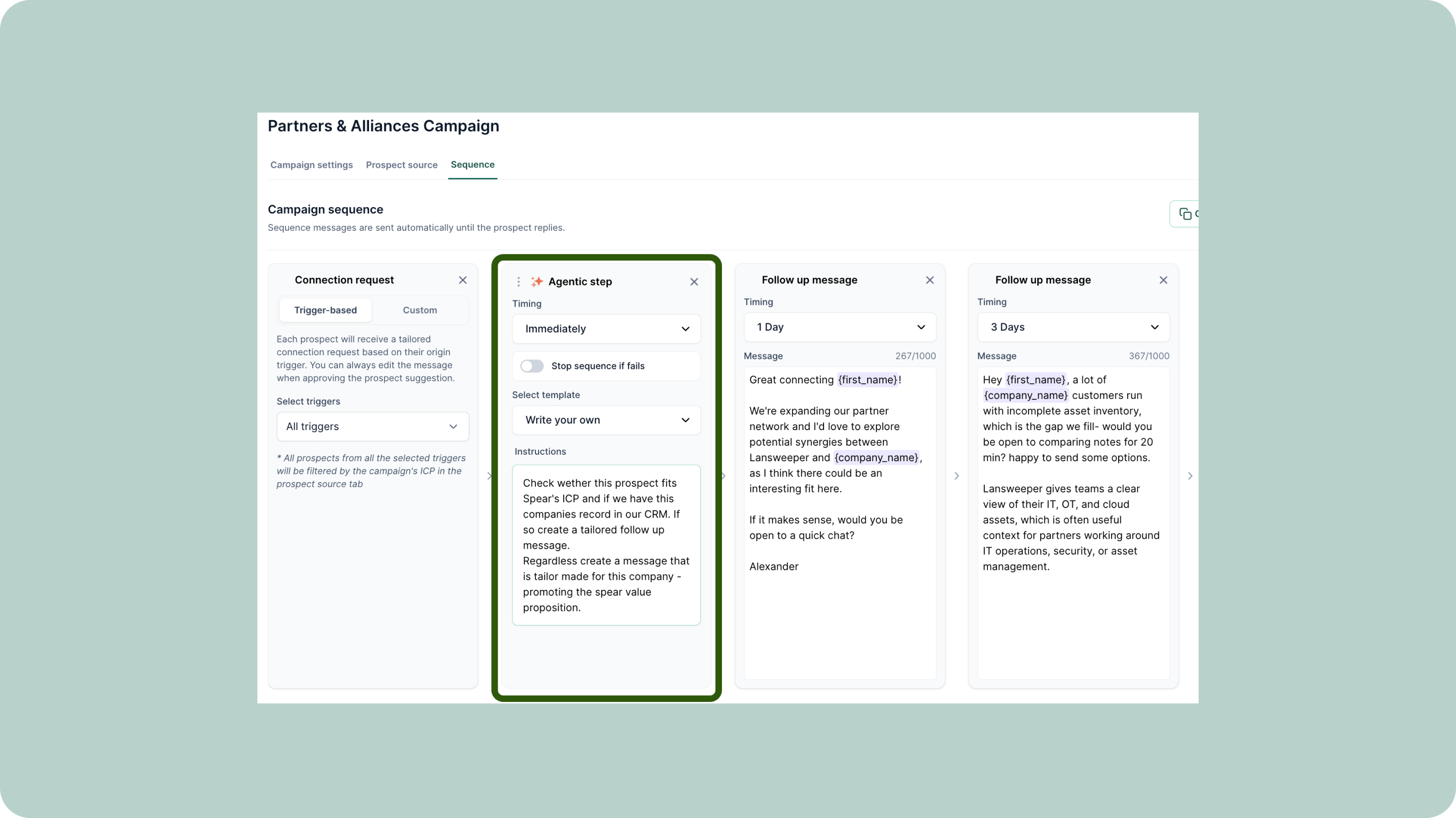Select the Sequence tab
The width and height of the screenshot is (1456, 818).
473,164
